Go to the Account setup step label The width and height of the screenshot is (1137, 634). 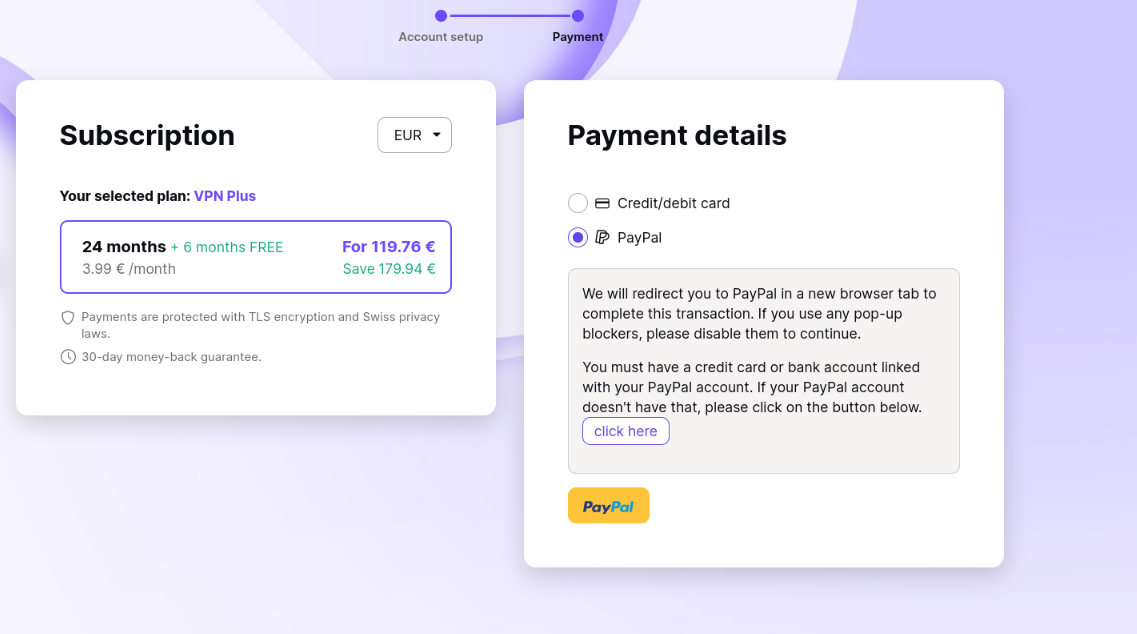click(x=441, y=37)
